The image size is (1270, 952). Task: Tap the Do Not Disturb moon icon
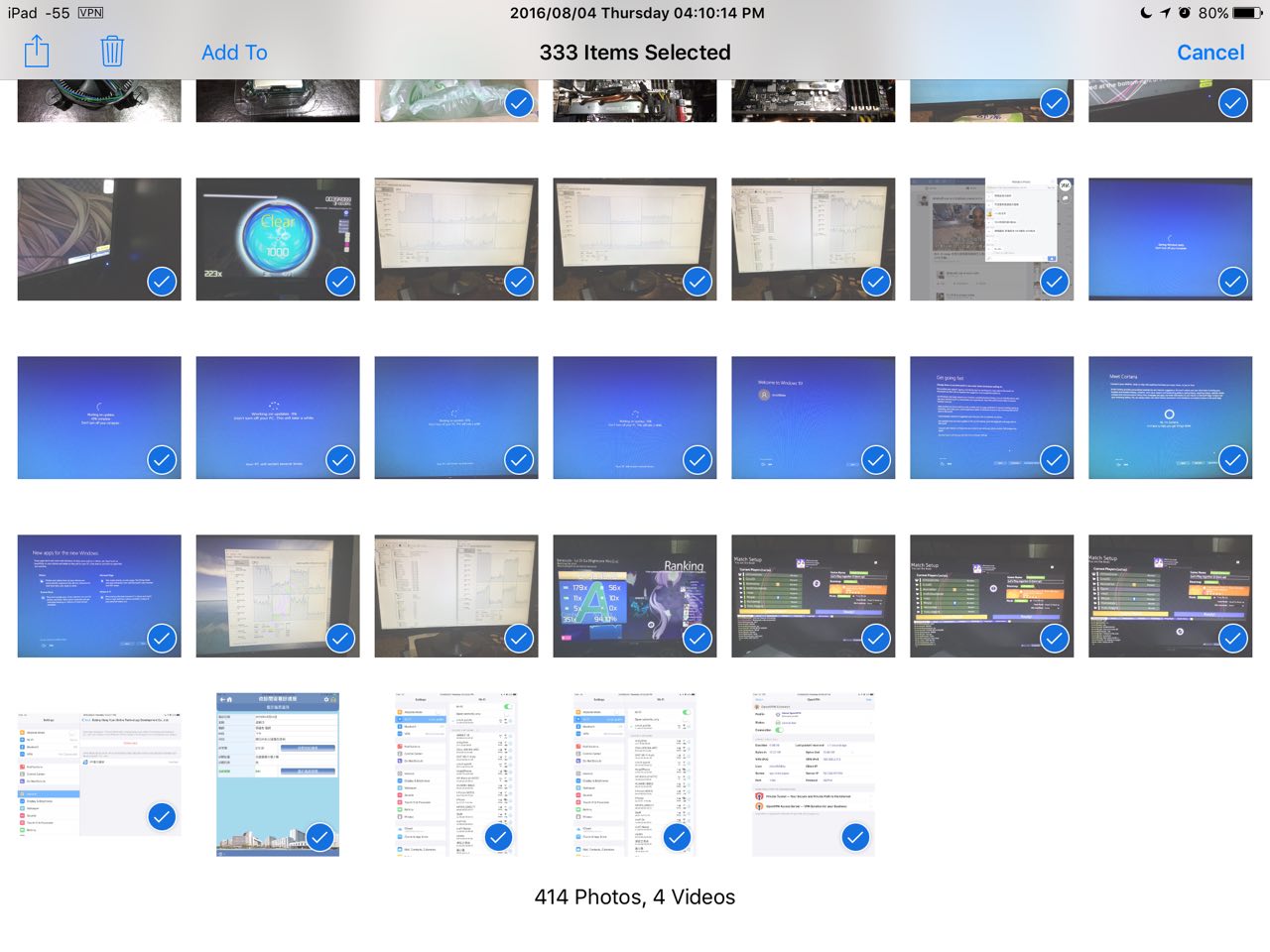coord(1146,13)
